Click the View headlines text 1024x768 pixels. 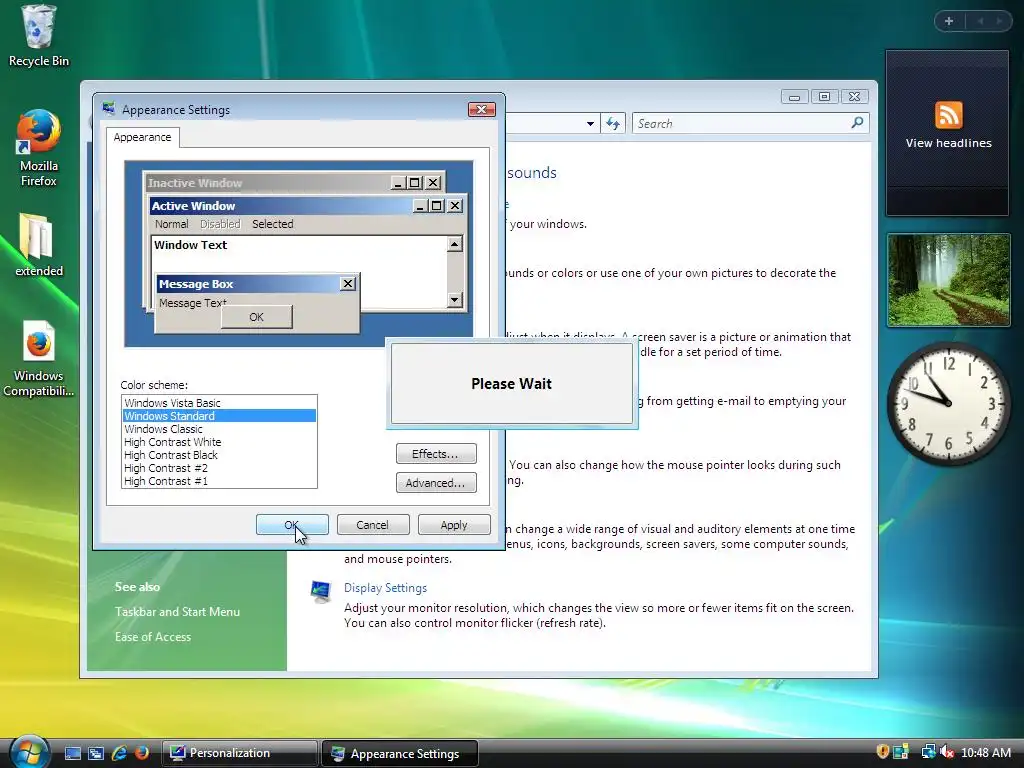(x=948, y=143)
